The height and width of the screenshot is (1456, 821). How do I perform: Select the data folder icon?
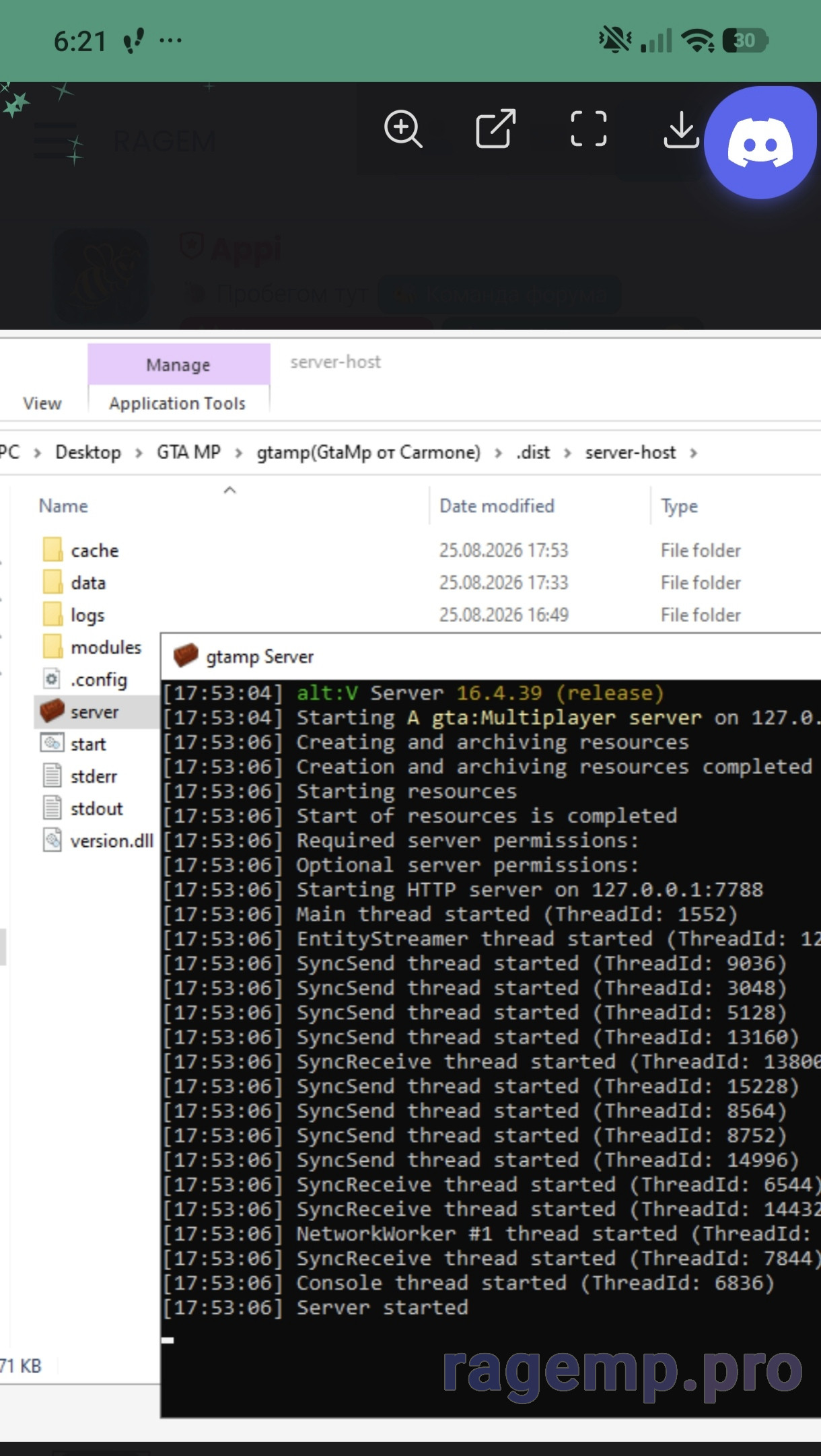[52, 582]
